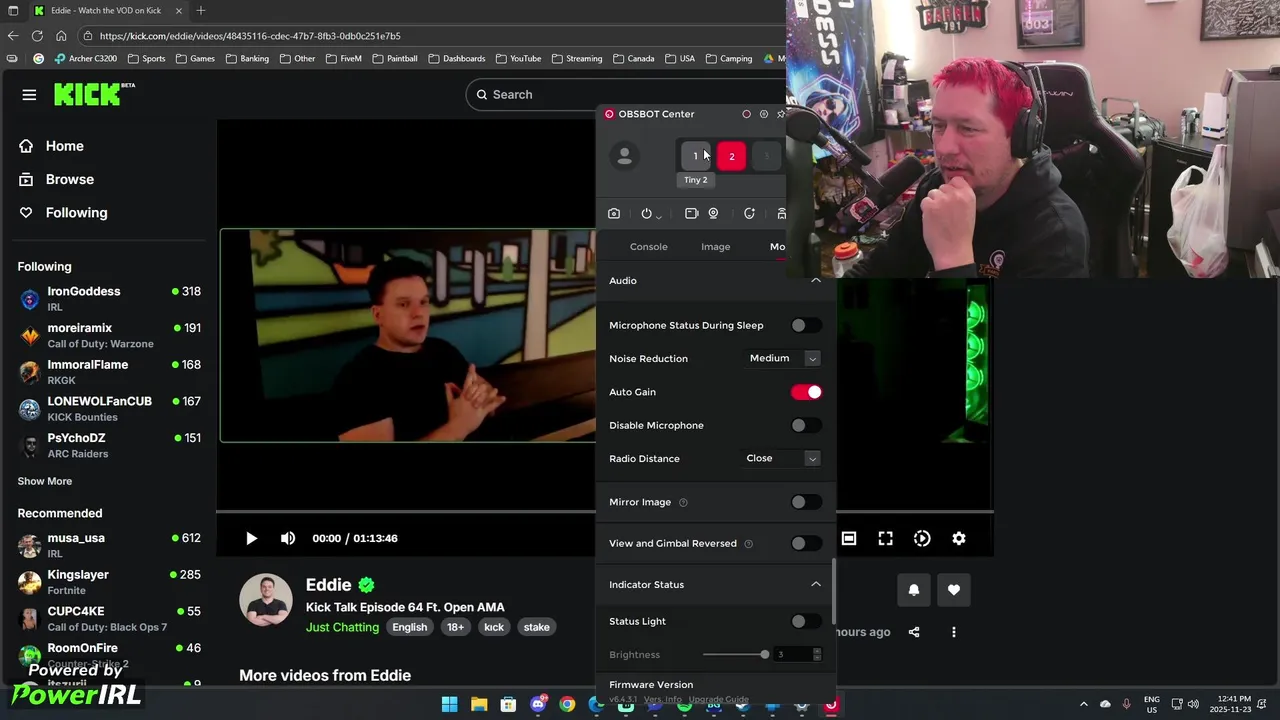Open the FiveM bookmarks folder
This screenshot has width=1280, height=720.
pyautogui.click(x=343, y=59)
